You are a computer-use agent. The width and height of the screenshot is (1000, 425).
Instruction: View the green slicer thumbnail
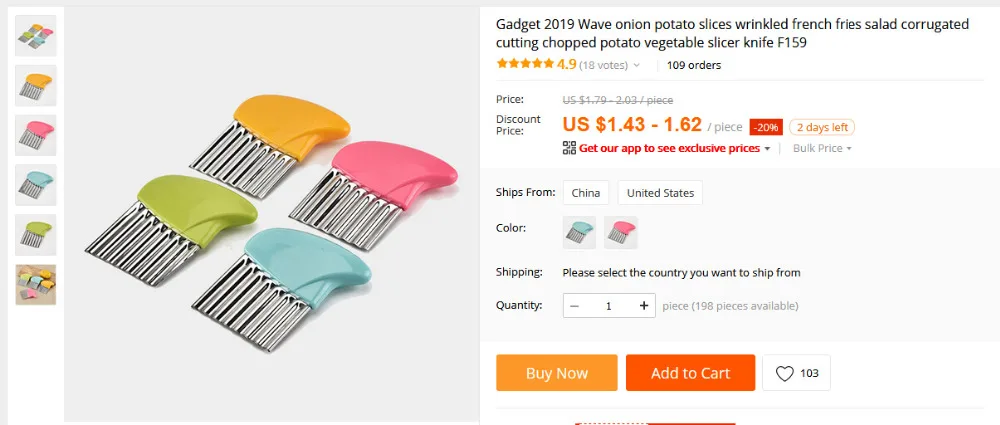(x=36, y=235)
